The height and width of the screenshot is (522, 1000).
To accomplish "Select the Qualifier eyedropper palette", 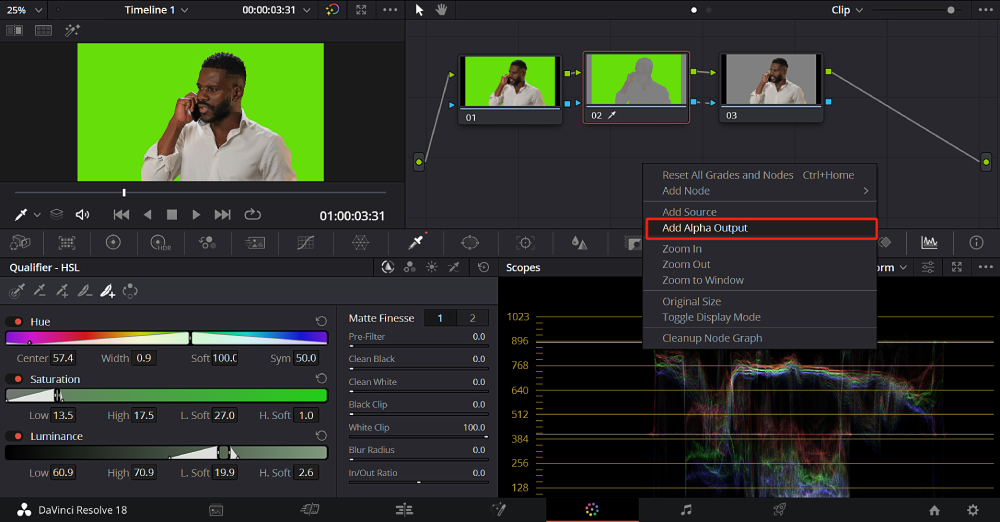I will 416,242.
